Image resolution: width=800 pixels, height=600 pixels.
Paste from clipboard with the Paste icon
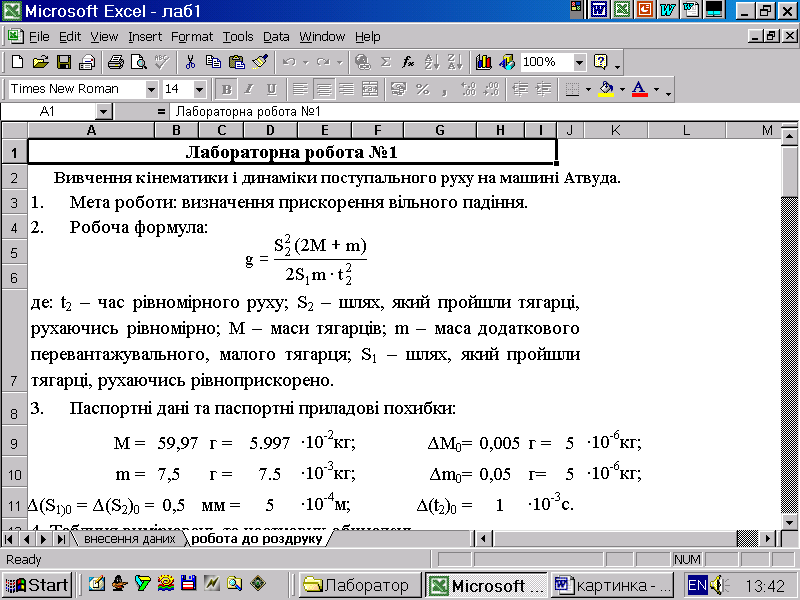coord(236,62)
